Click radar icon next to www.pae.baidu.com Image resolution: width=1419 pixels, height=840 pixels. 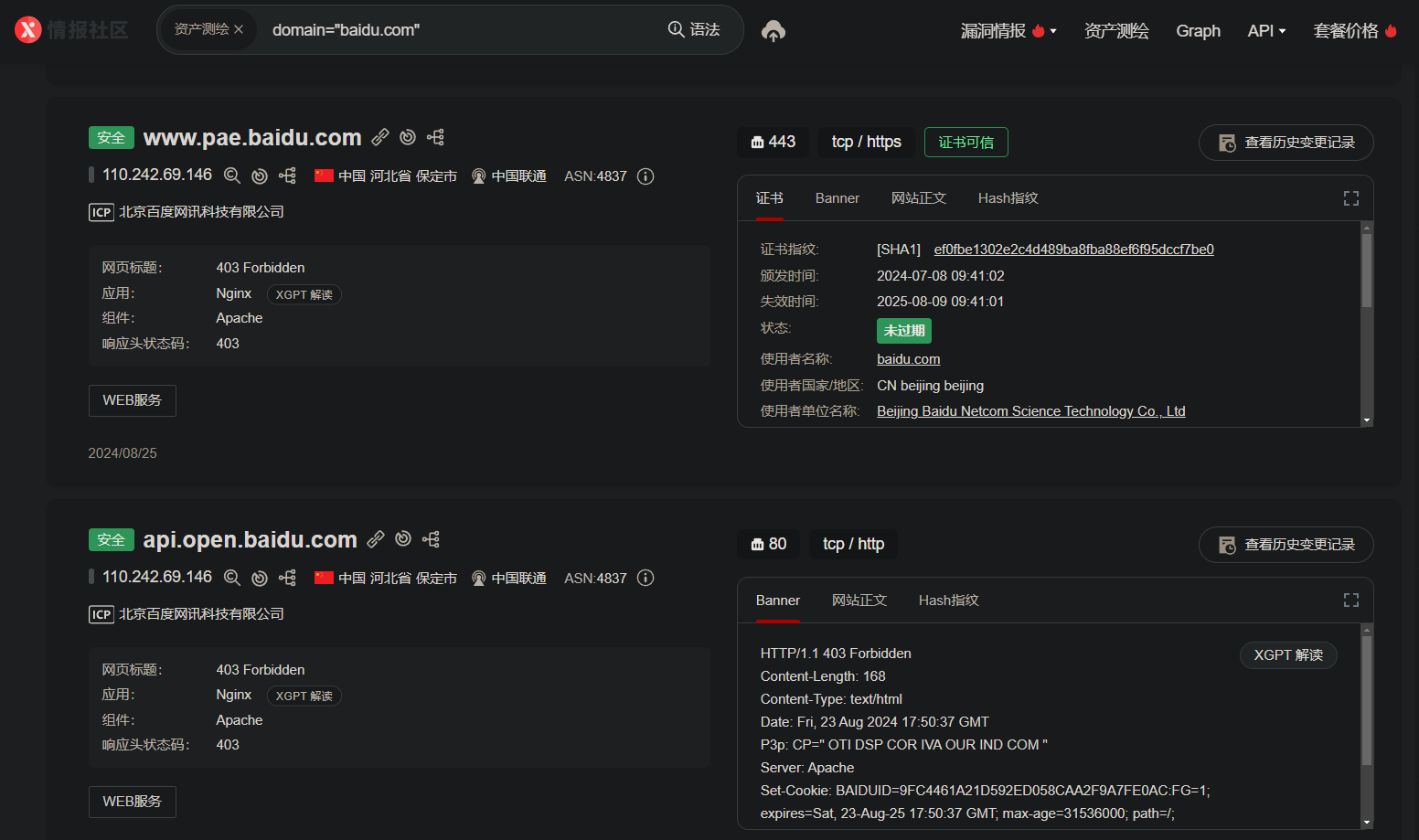[x=408, y=137]
